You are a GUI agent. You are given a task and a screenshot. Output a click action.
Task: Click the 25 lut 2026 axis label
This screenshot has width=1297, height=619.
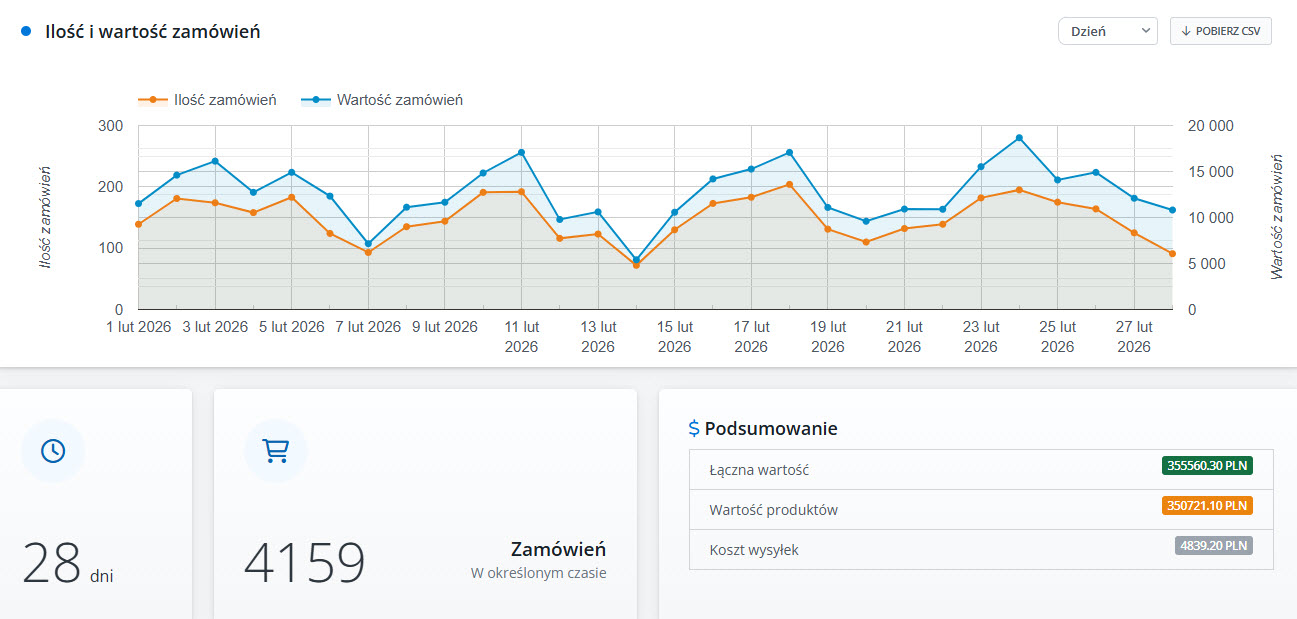[x=1057, y=337]
